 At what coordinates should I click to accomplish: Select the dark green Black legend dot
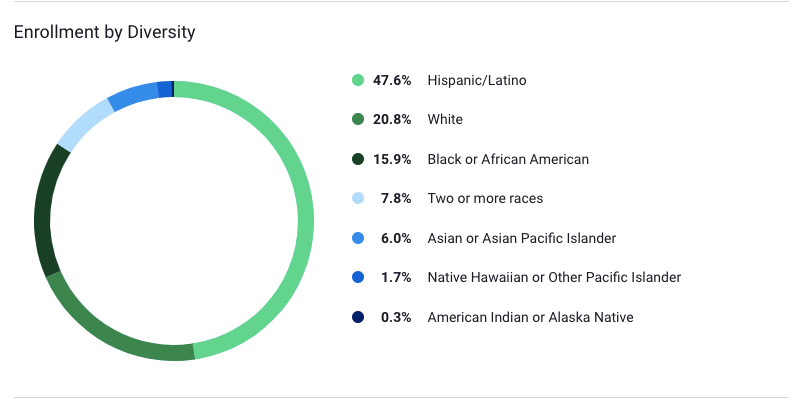pyautogui.click(x=358, y=159)
